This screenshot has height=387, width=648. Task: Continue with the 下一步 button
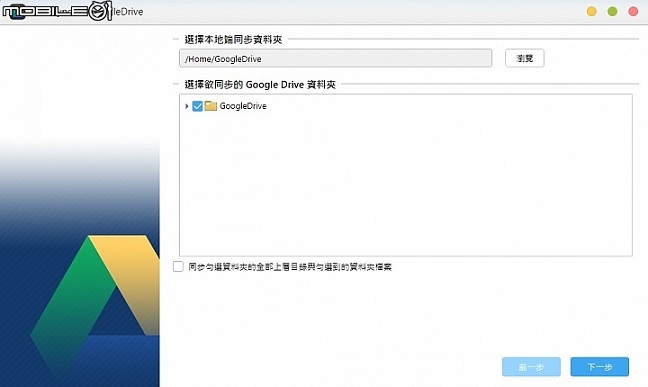[600, 367]
